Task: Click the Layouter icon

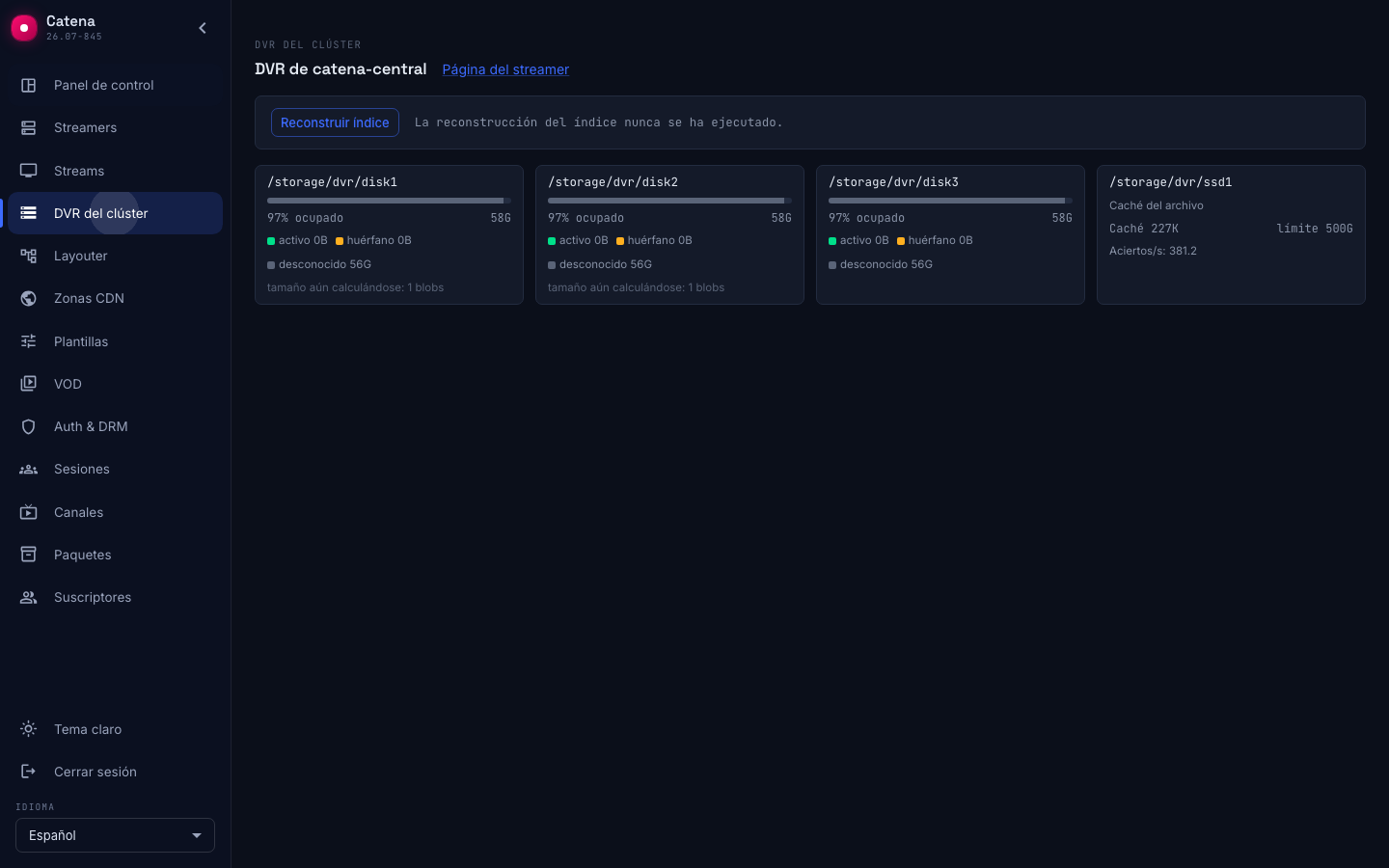Action: tap(29, 256)
